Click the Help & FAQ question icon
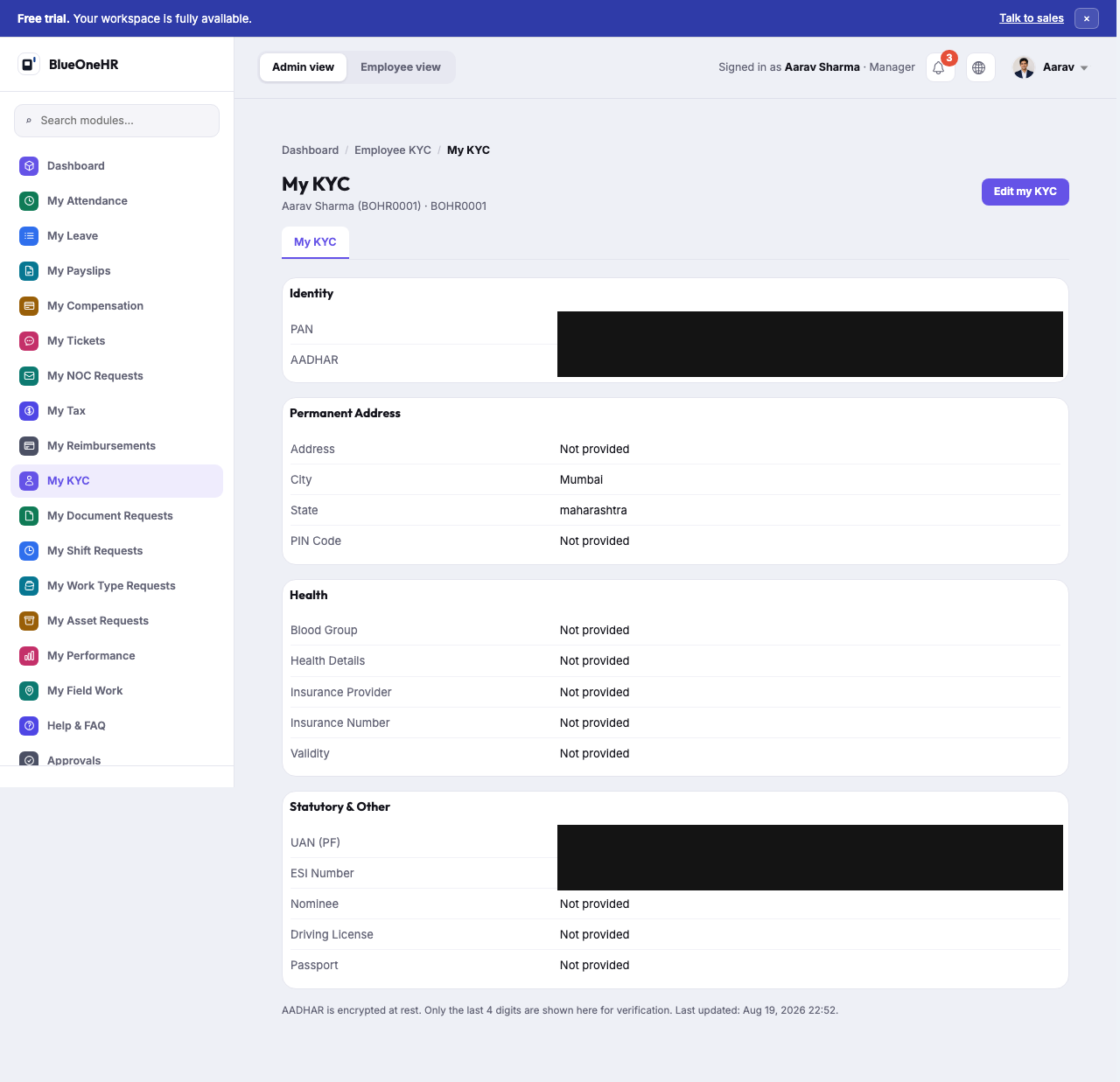The width and height of the screenshot is (1120, 1082). coord(29,725)
